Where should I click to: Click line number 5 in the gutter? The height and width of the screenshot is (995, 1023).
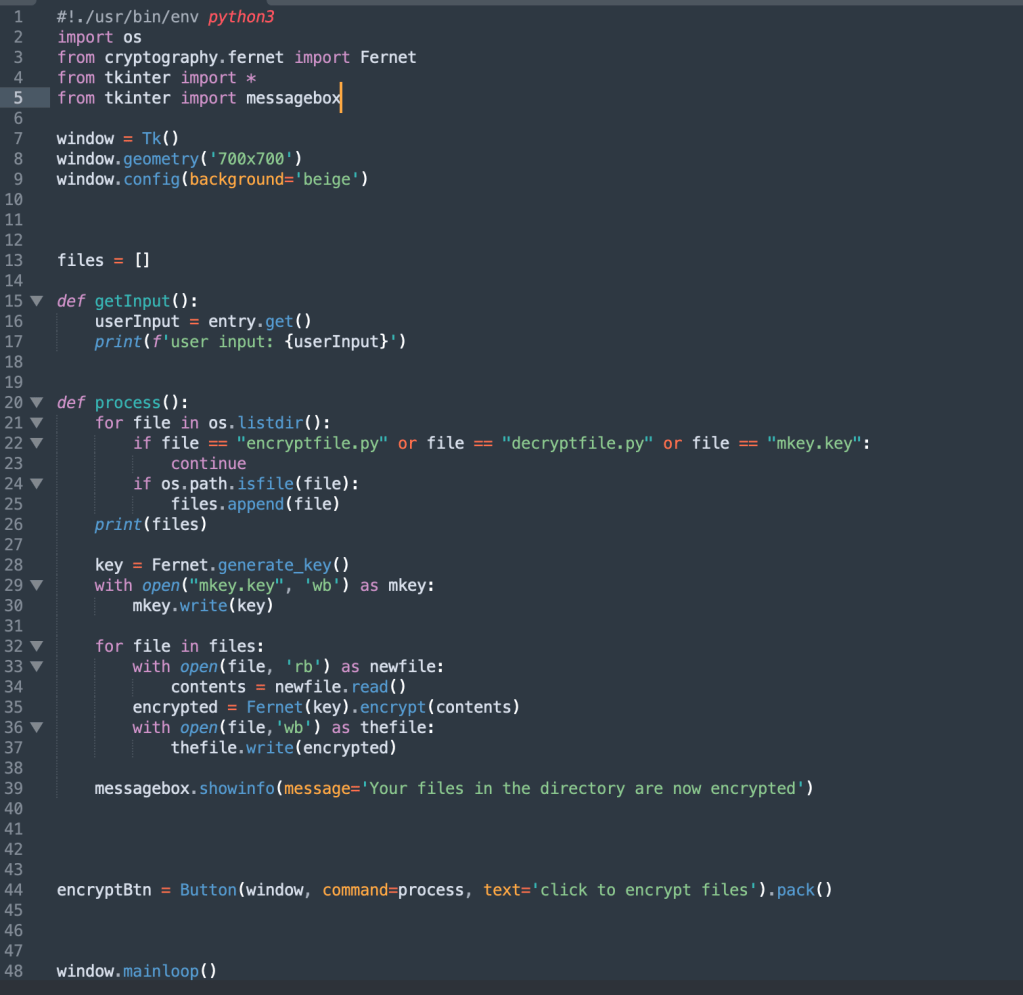(17, 98)
